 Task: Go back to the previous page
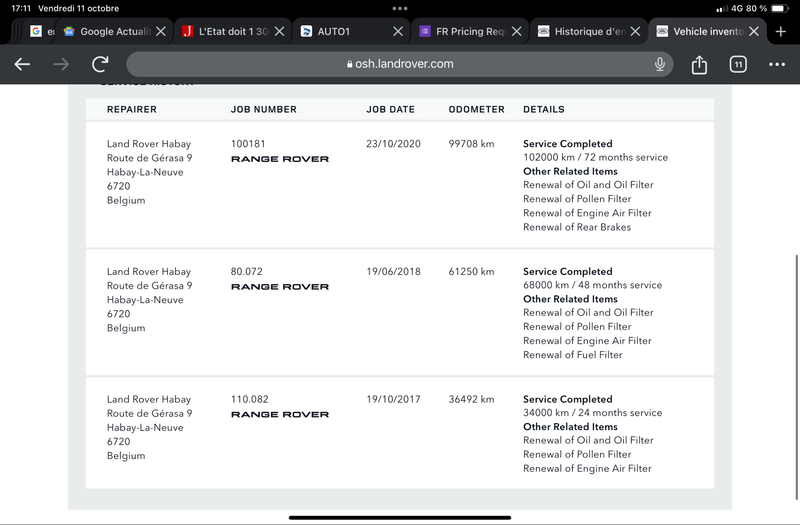tap(22, 64)
